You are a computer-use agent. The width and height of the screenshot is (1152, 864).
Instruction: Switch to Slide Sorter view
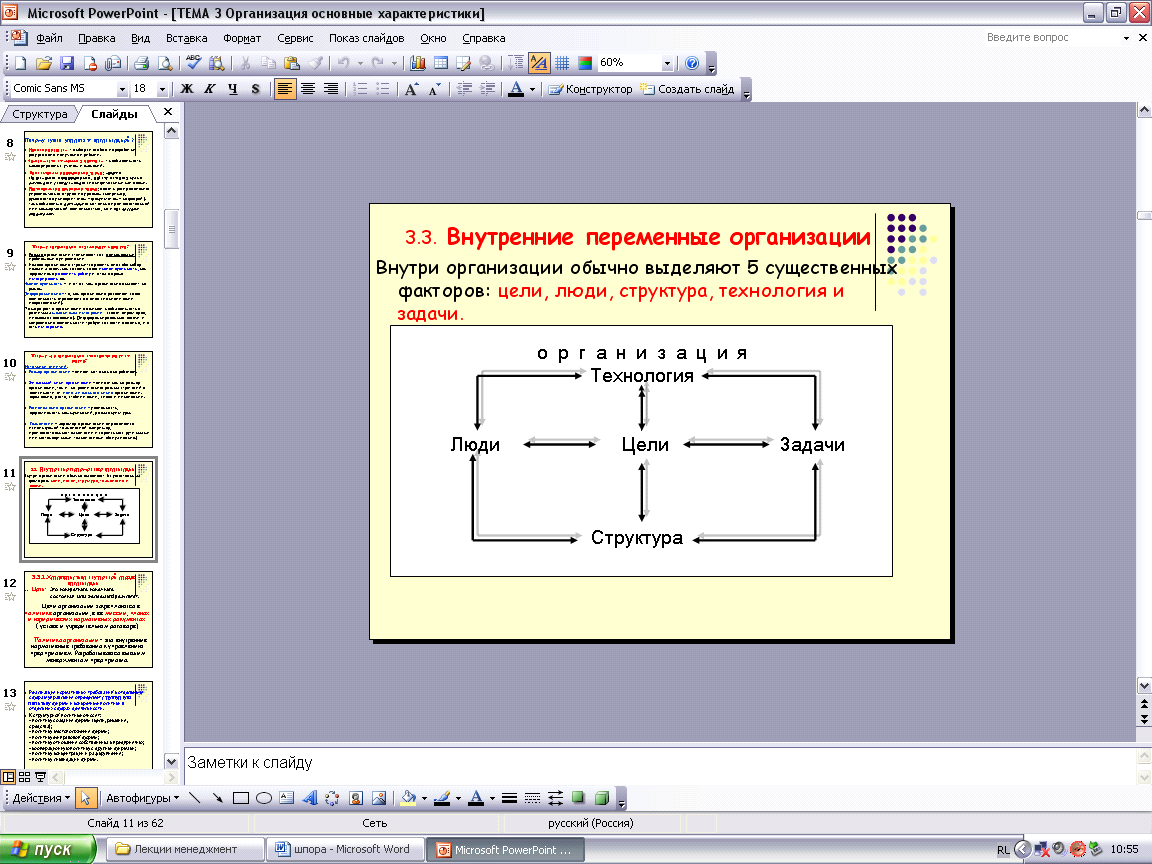click(24, 777)
